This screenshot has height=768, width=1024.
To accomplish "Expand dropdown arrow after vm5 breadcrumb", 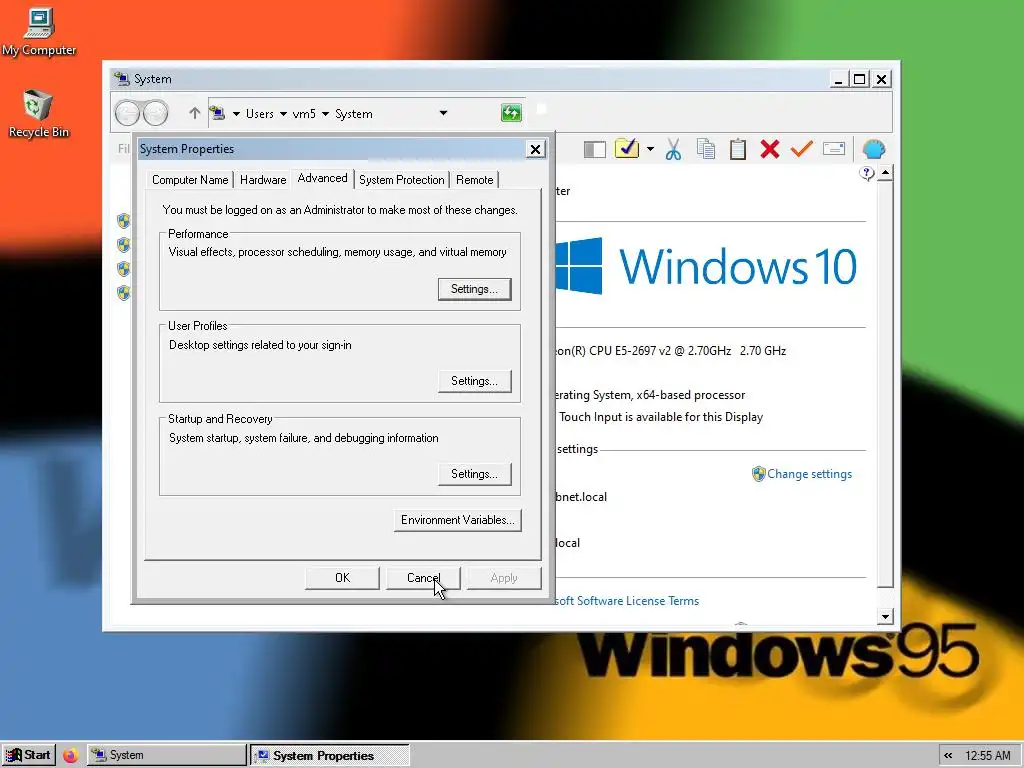I will click(x=325, y=114).
